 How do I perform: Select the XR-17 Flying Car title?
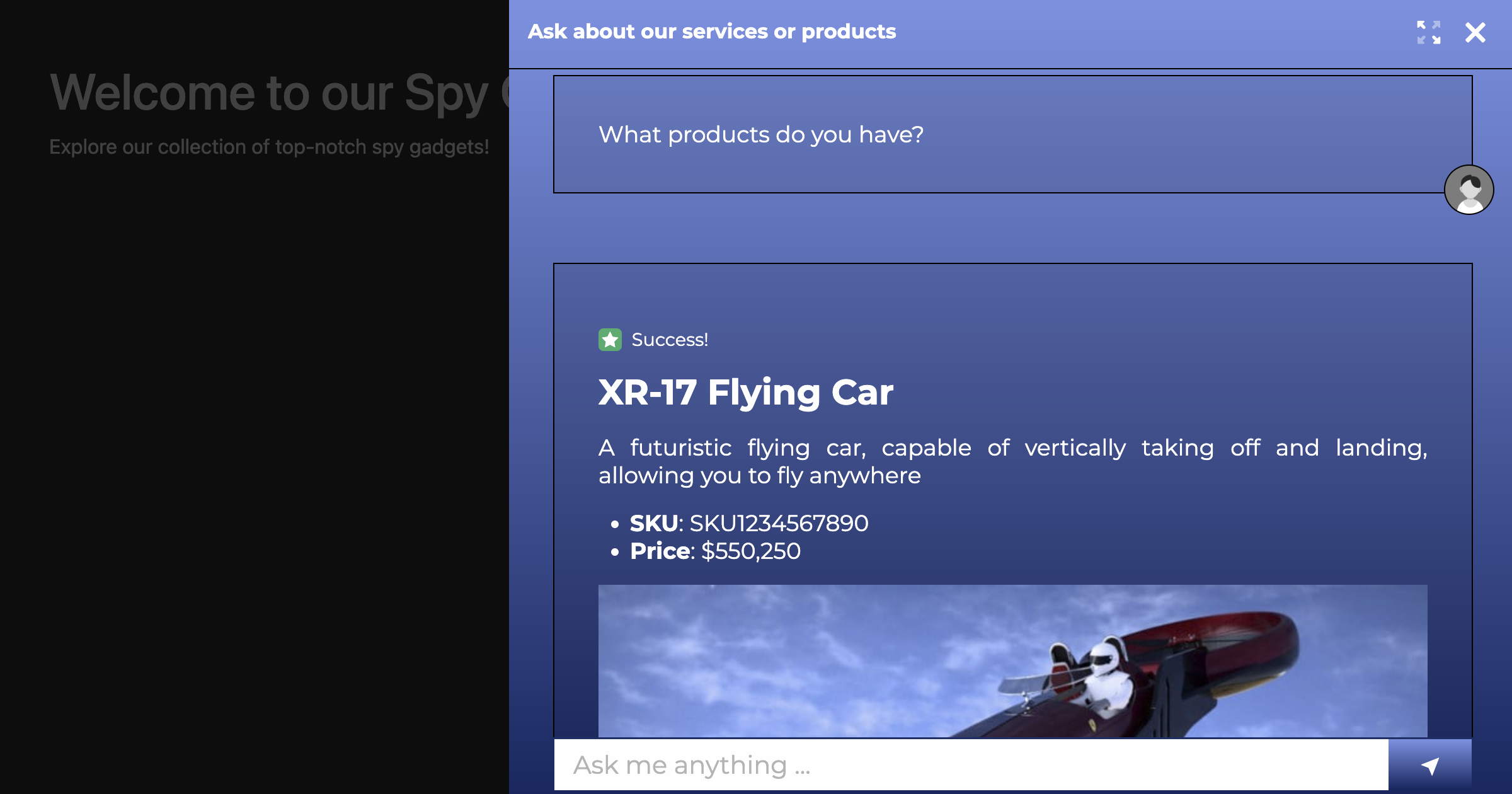click(x=745, y=392)
